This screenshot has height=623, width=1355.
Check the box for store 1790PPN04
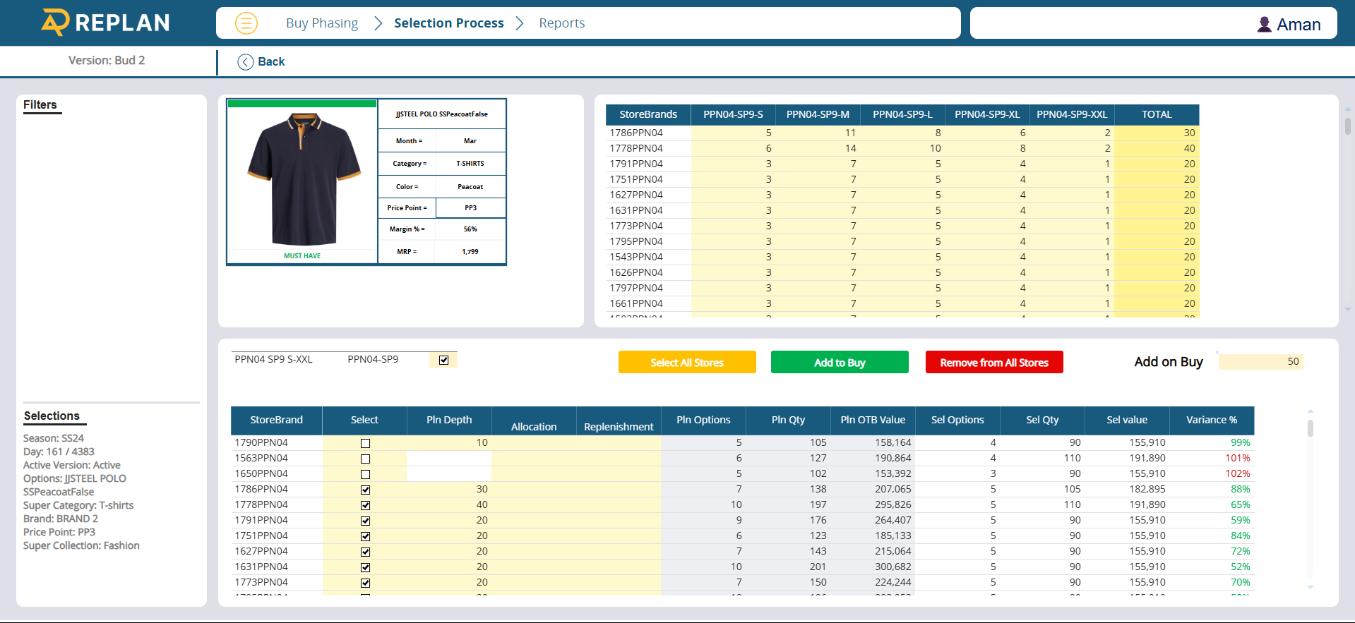tap(365, 443)
